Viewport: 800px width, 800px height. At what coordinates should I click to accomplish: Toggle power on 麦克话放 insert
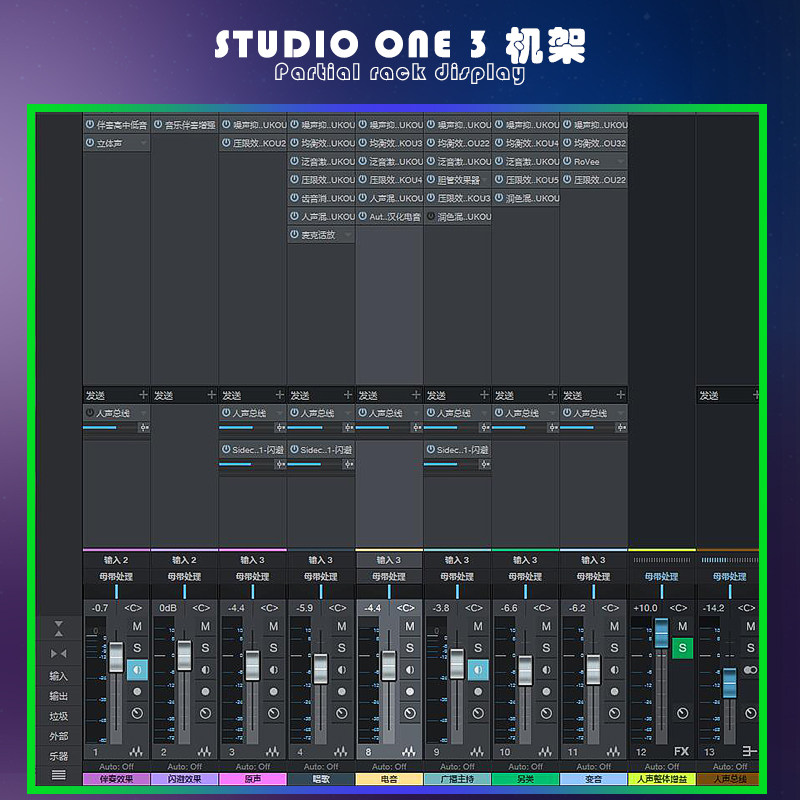click(x=294, y=235)
